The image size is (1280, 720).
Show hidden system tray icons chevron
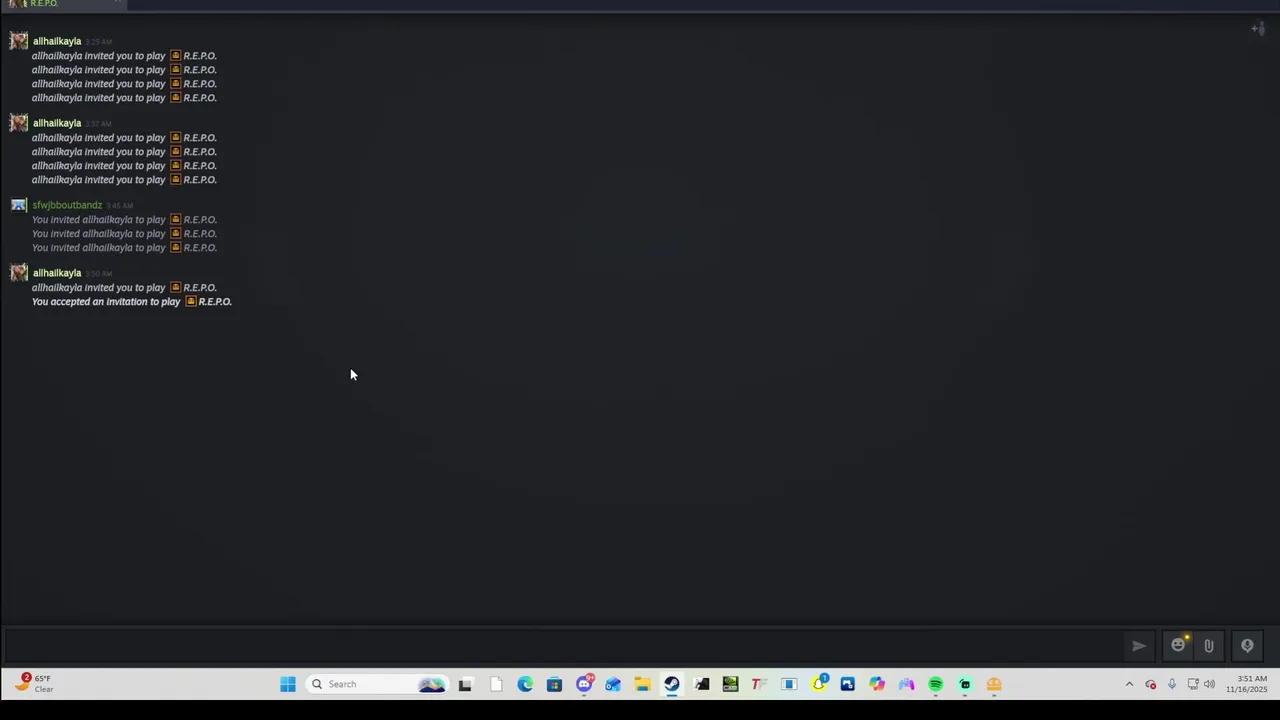tap(1129, 684)
